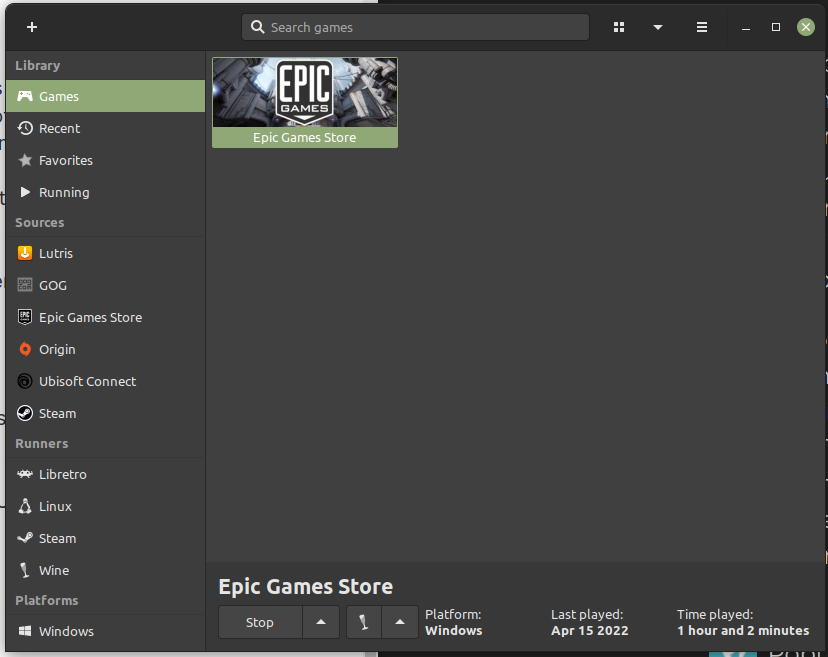Viewport: 828px width, 657px height.
Task: Click the star icon beside Favorites
Action: tap(25, 160)
